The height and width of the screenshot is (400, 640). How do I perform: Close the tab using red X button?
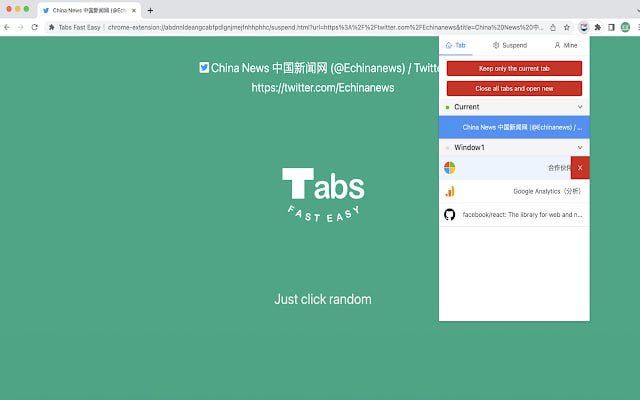(x=580, y=168)
